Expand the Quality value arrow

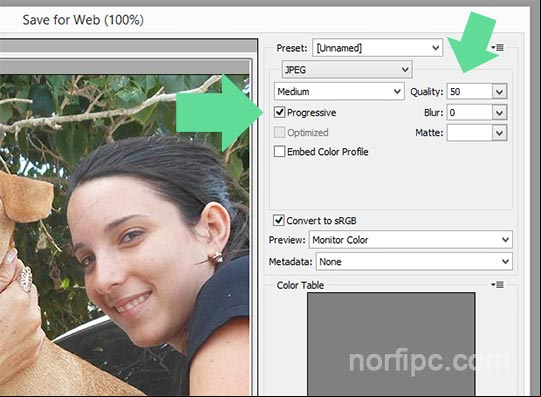pos(500,92)
